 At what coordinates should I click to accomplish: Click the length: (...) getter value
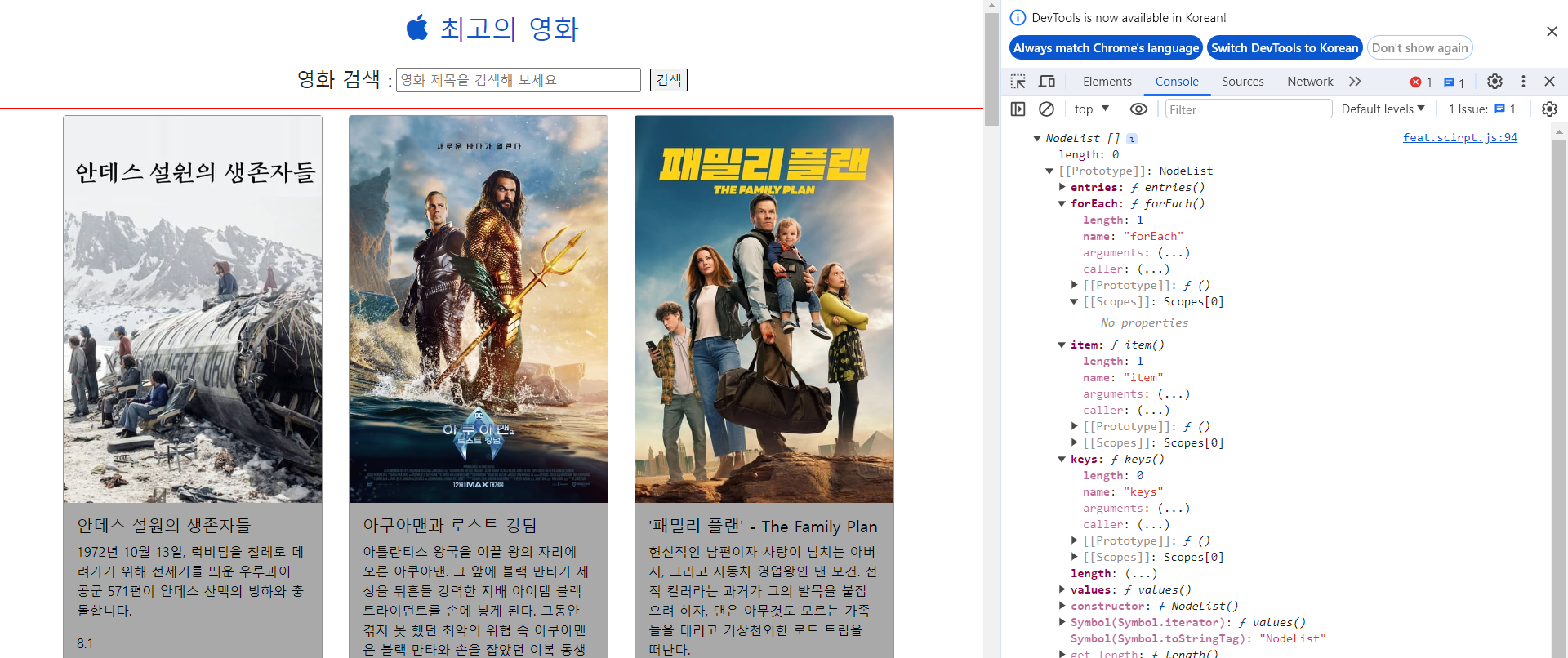[1141, 573]
